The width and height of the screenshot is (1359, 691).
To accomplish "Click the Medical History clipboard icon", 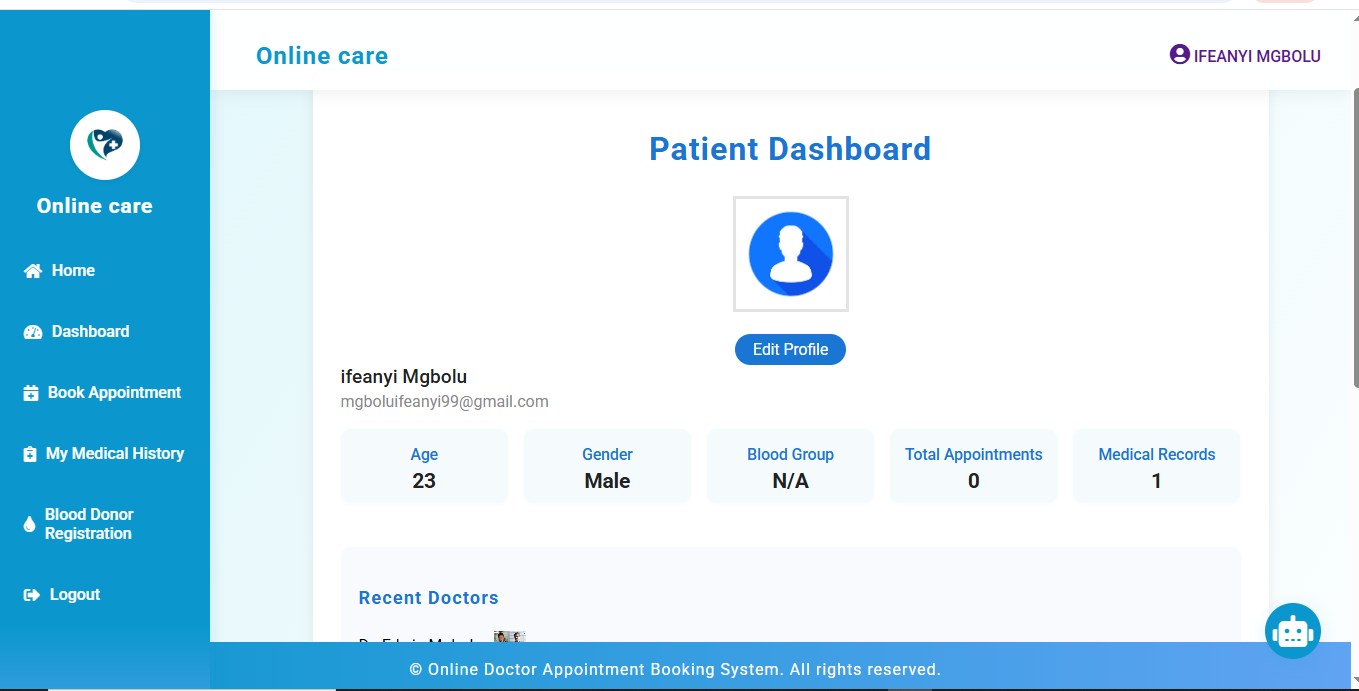I will (30, 454).
